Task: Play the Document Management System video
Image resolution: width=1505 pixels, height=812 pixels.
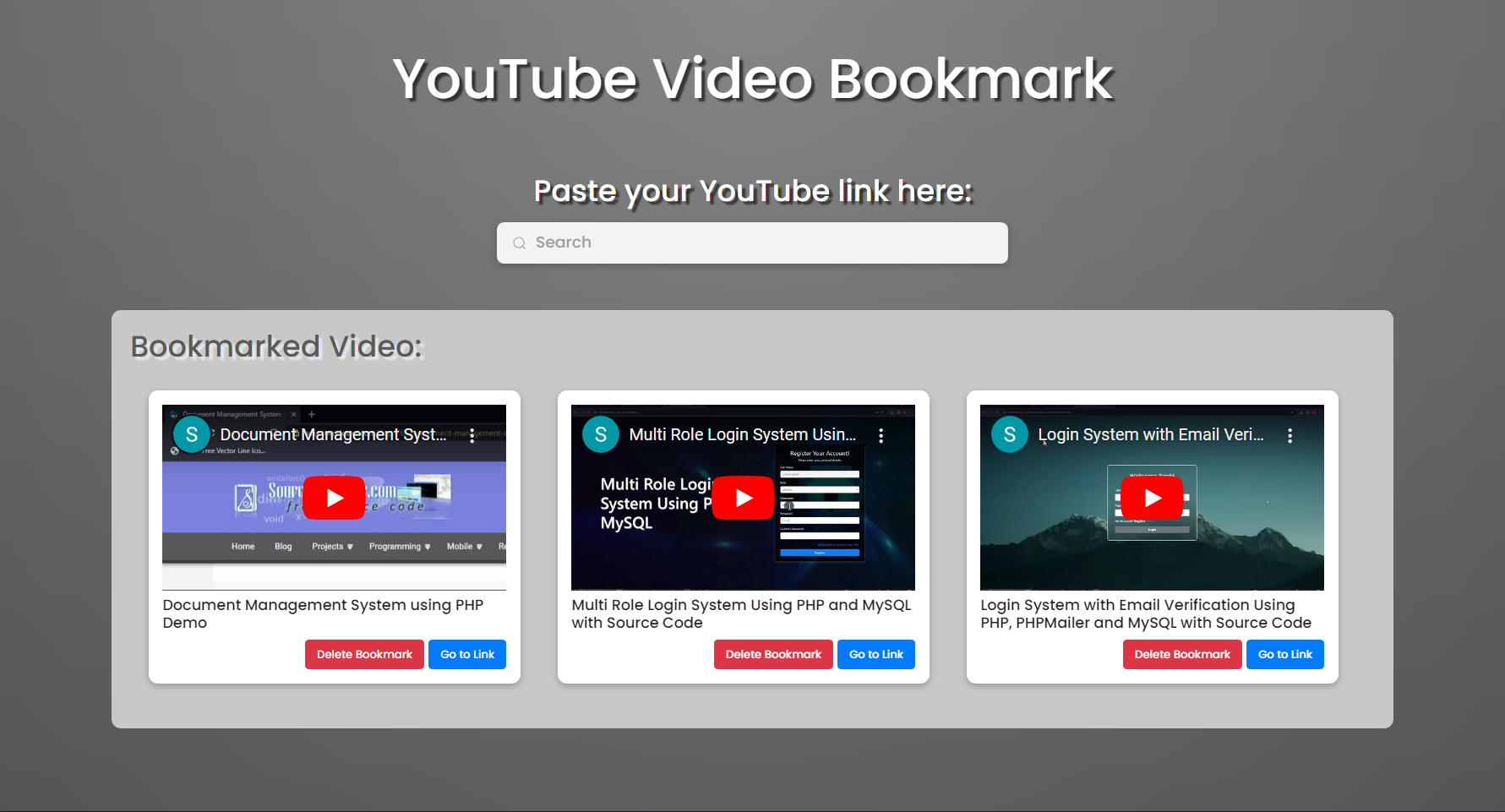Action: [334, 498]
